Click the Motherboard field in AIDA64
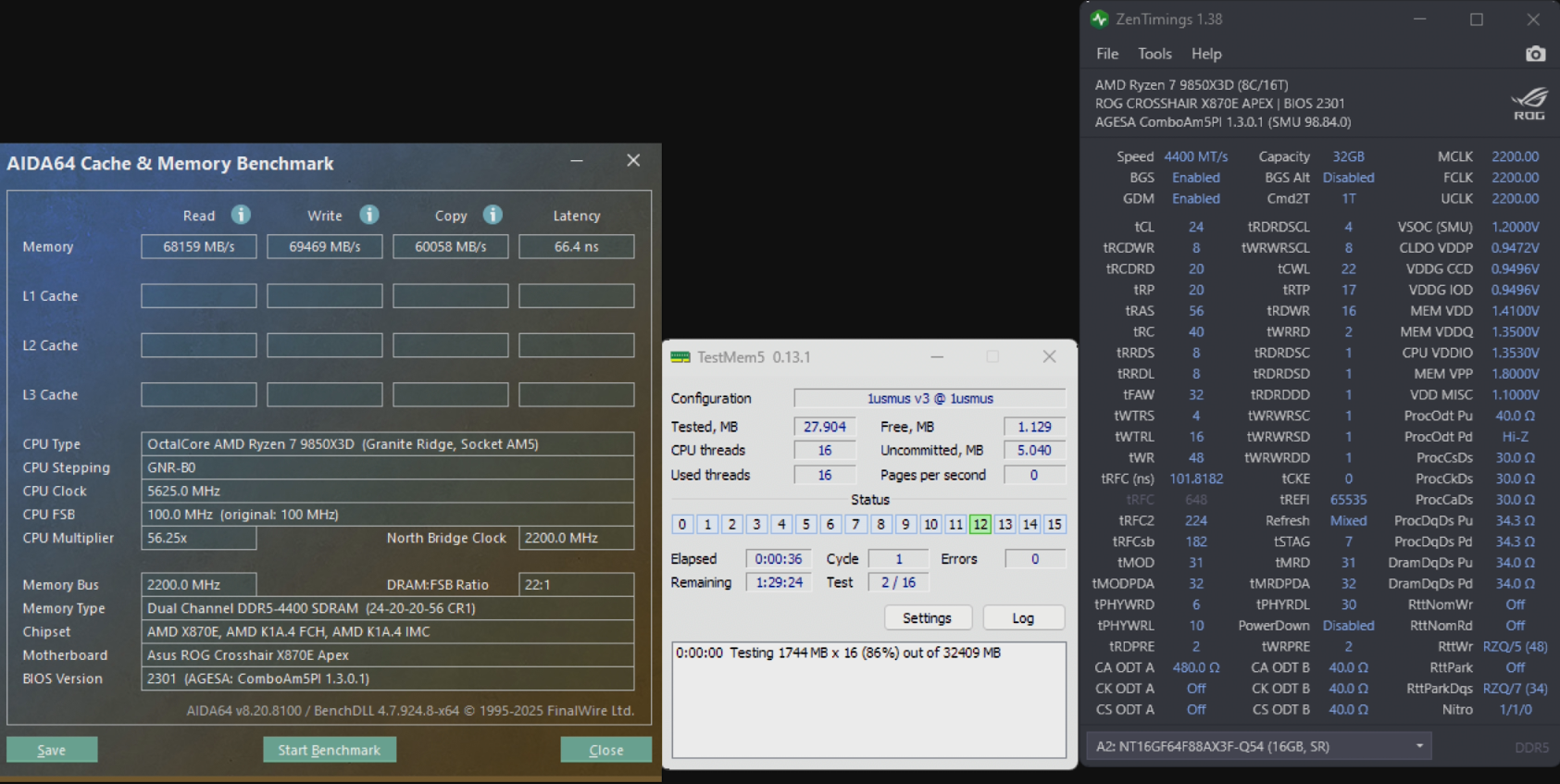Image resolution: width=1560 pixels, height=784 pixels. [388, 655]
